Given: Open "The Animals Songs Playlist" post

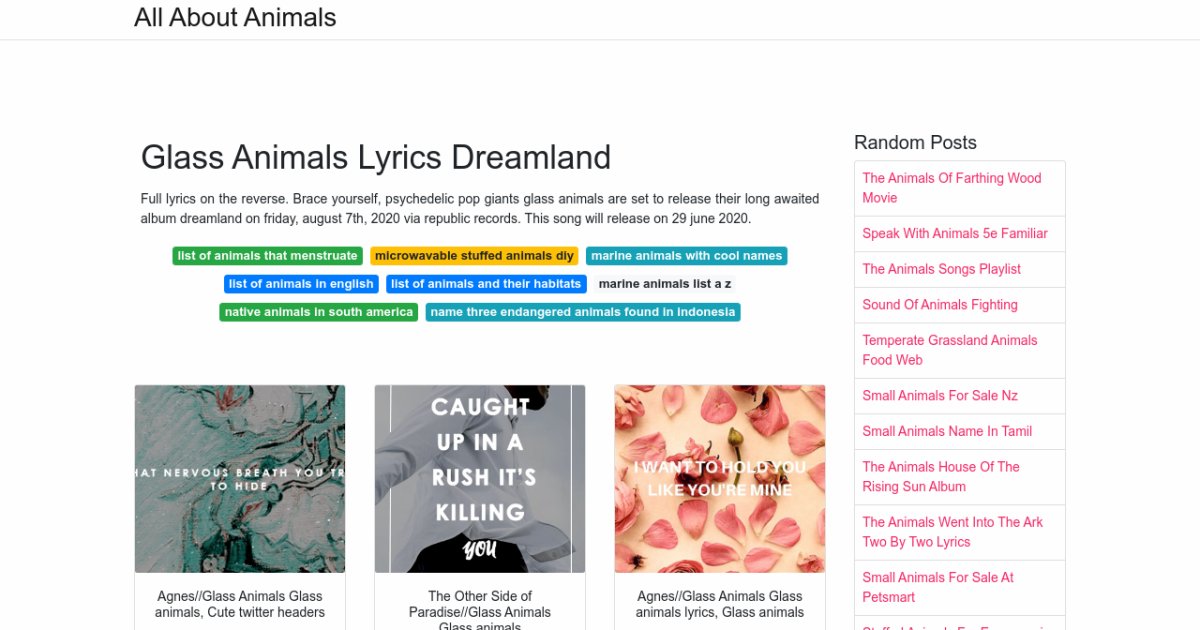Looking at the screenshot, I should click(941, 269).
